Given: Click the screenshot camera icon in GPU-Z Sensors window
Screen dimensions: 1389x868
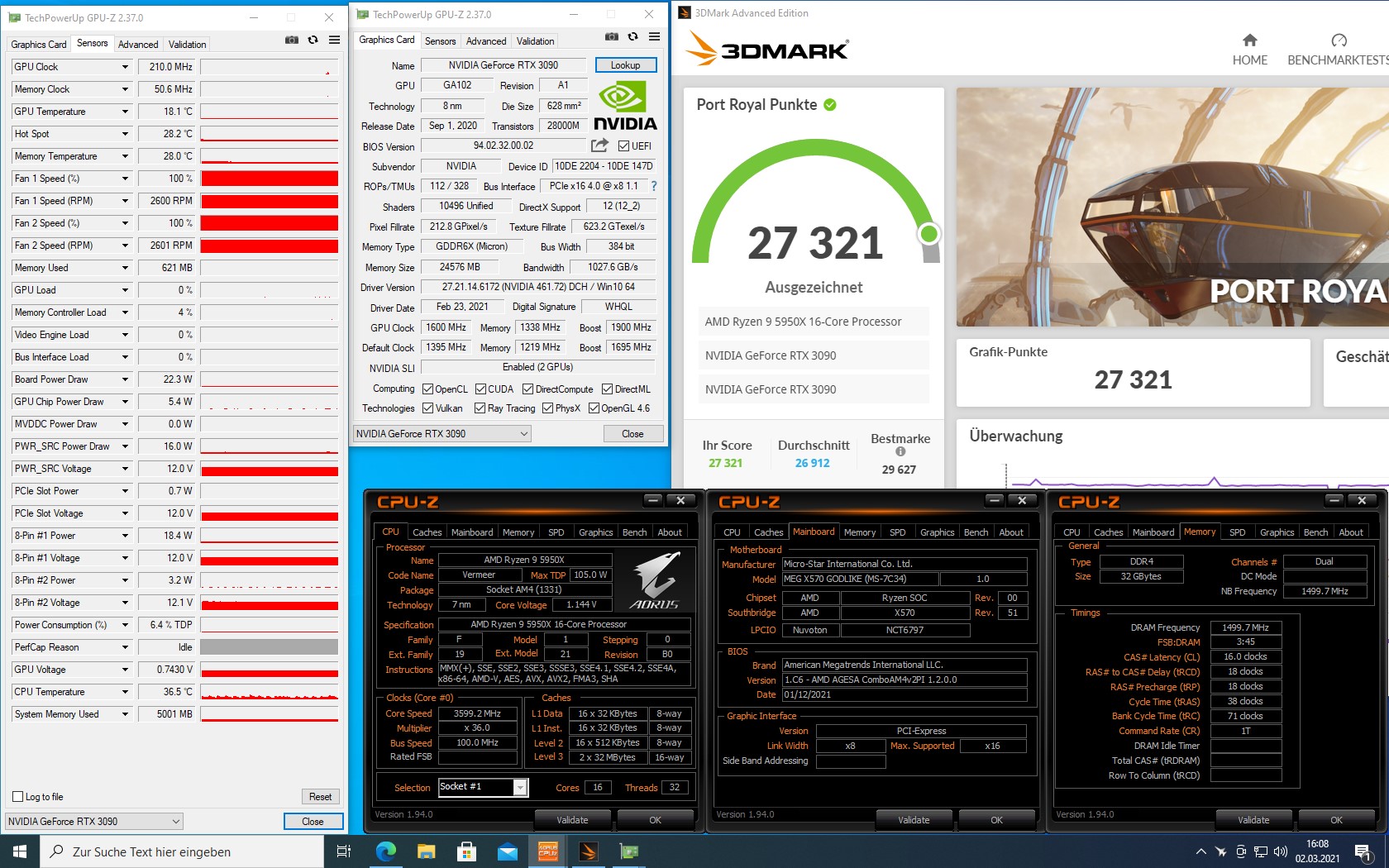Looking at the screenshot, I should pyautogui.click(x=292, y=40).
